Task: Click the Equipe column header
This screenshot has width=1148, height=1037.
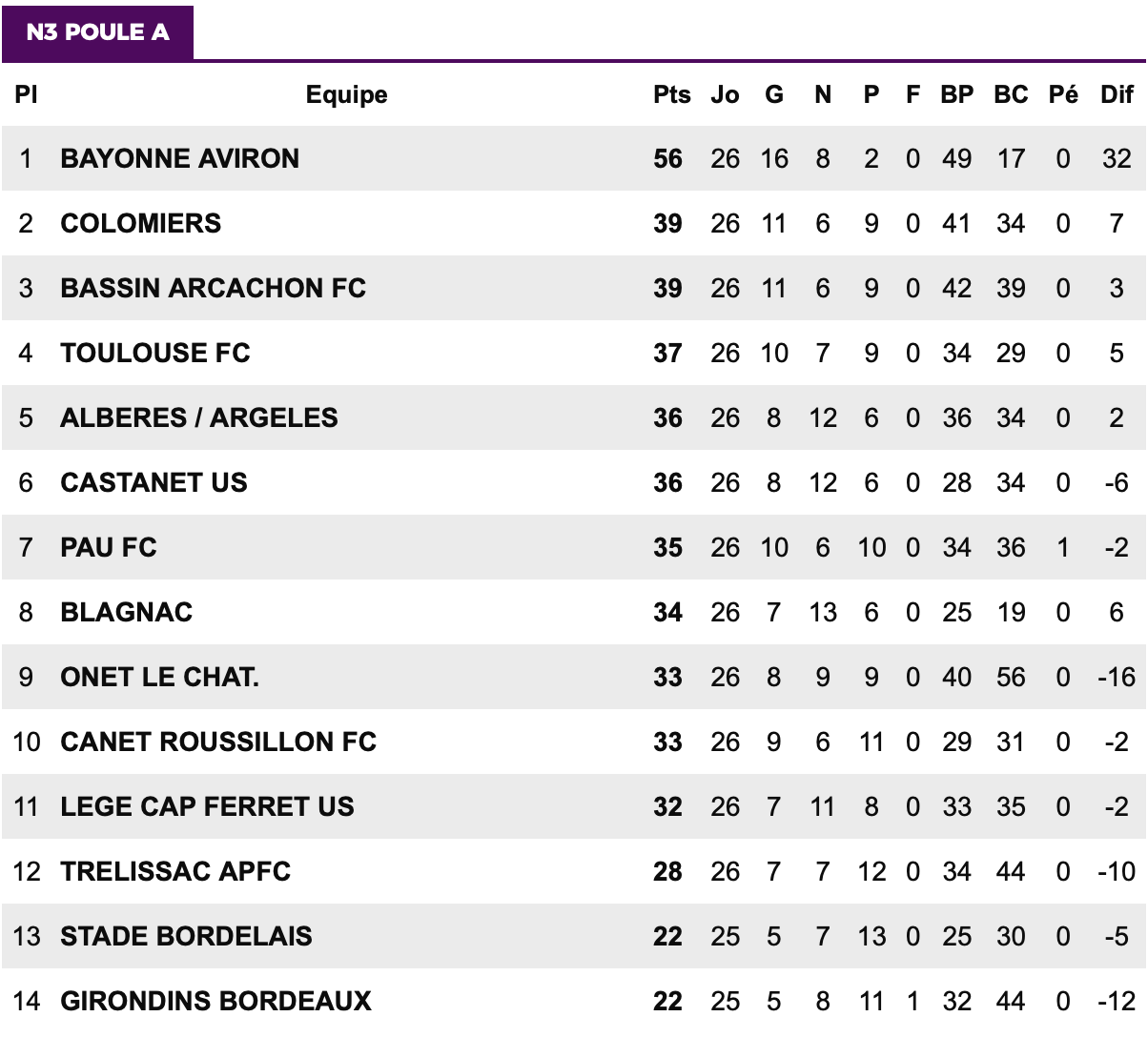Action: coord(347,94)
